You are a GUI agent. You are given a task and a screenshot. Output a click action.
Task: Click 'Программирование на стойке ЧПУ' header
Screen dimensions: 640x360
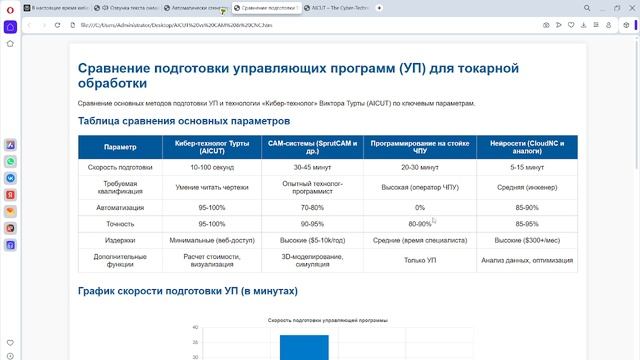pos(420,147)
